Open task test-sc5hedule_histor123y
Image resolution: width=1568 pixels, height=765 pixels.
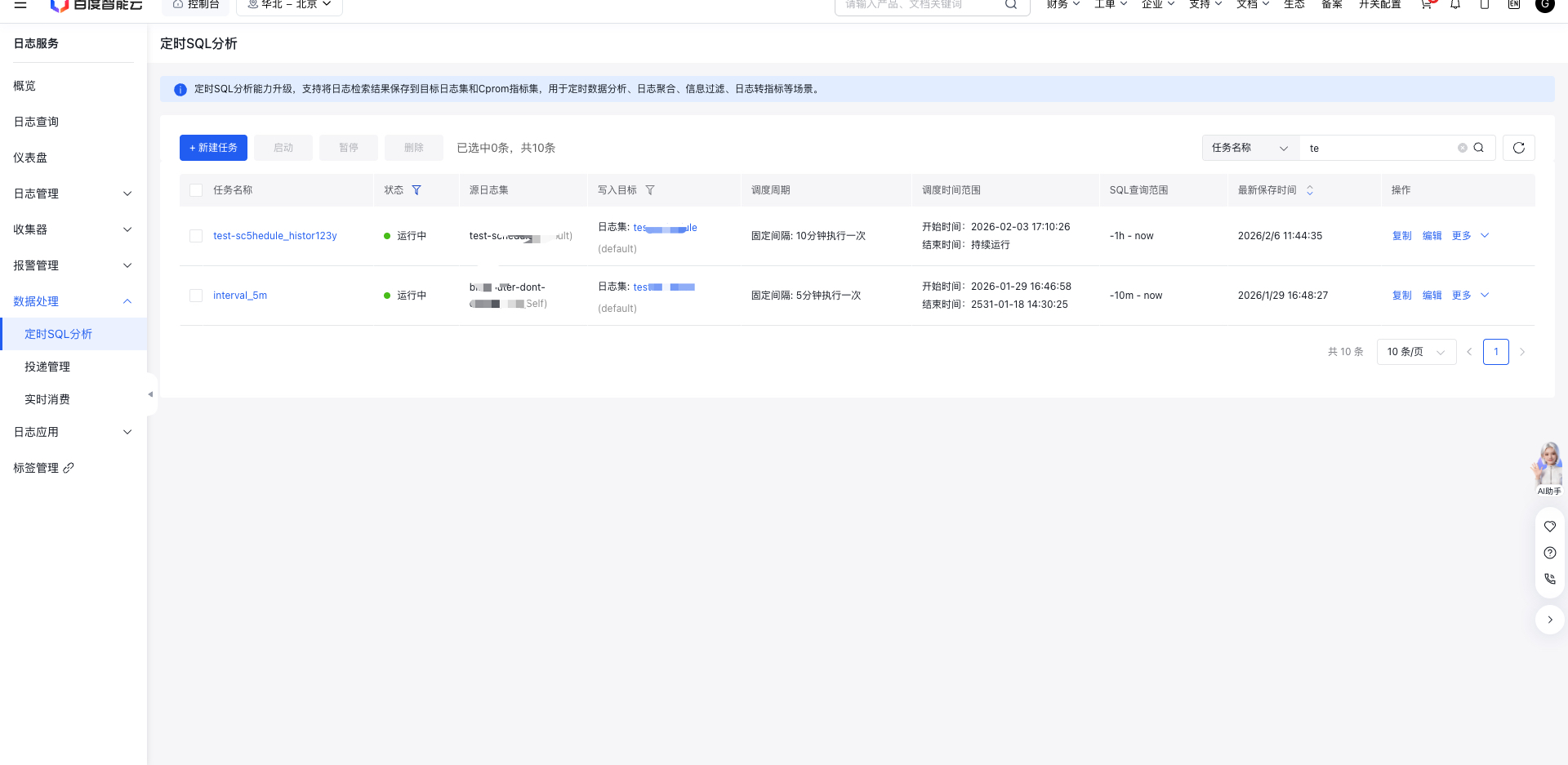tap(275, 236)
